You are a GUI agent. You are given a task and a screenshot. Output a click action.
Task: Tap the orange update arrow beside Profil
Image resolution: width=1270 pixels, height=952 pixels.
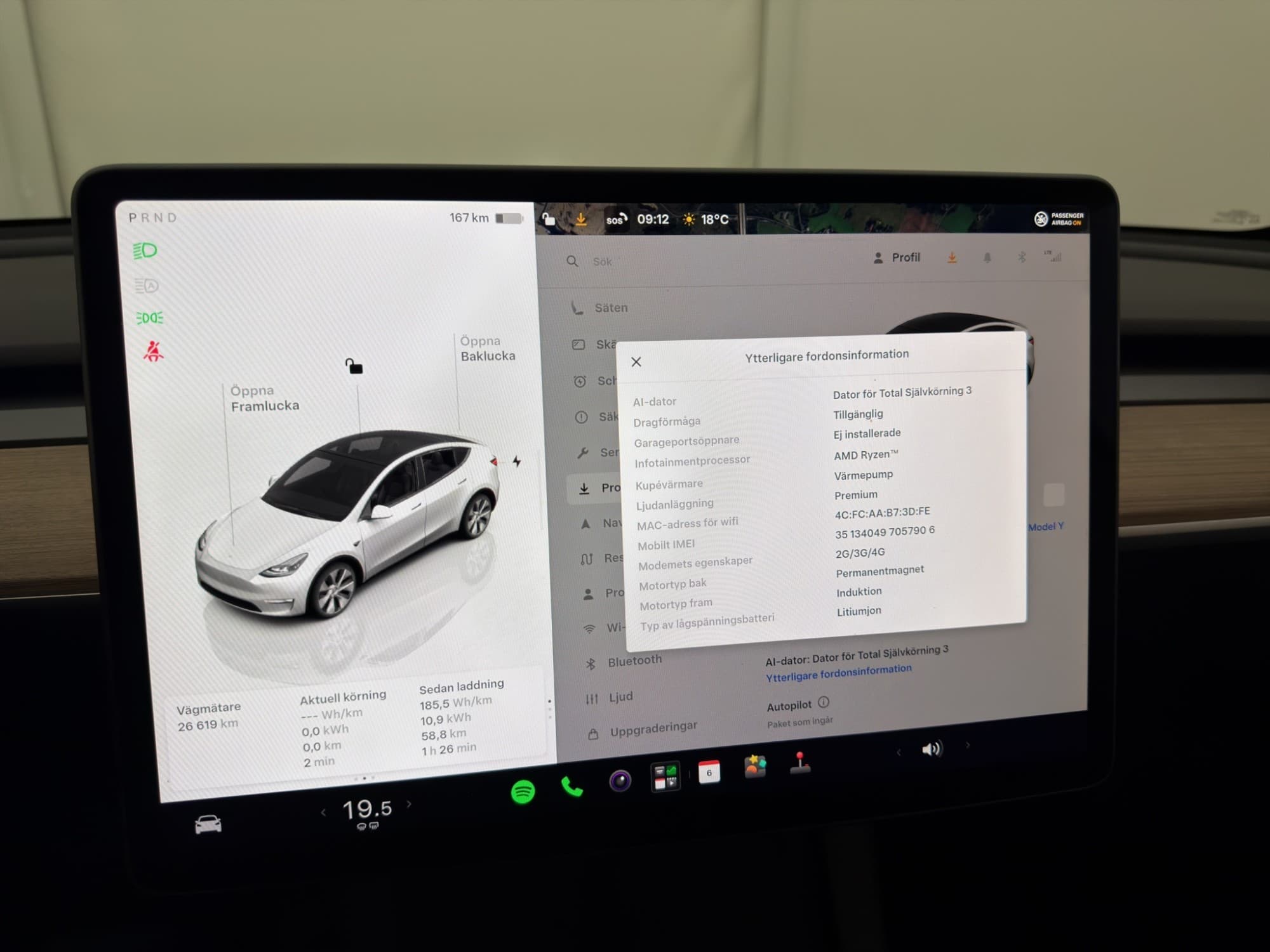[952, 257]
